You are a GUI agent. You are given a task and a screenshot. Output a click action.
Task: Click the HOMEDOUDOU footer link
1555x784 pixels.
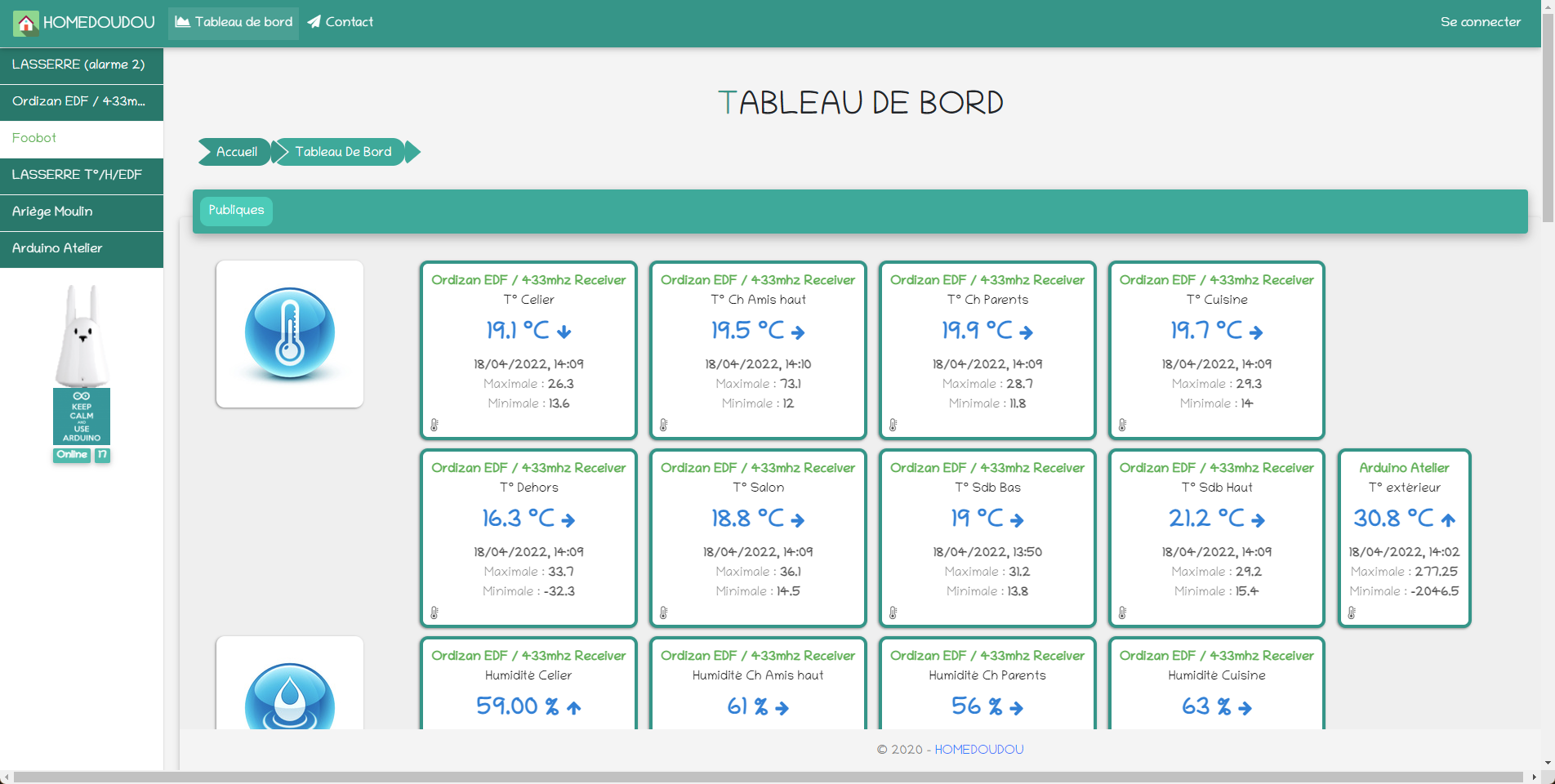pyautogui.click(x=978, y=750)
